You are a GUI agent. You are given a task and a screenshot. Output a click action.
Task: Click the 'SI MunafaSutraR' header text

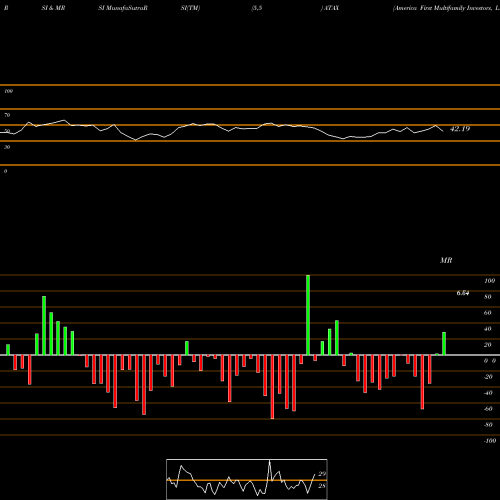(123, 8)
